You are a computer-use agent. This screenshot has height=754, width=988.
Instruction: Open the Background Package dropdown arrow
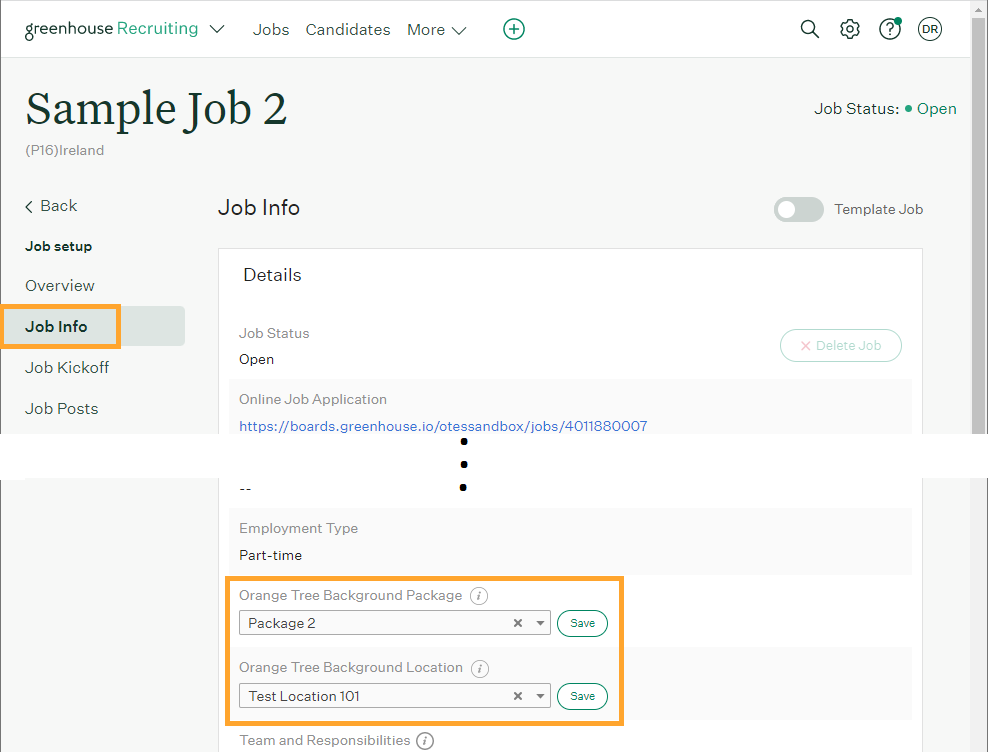540,623
